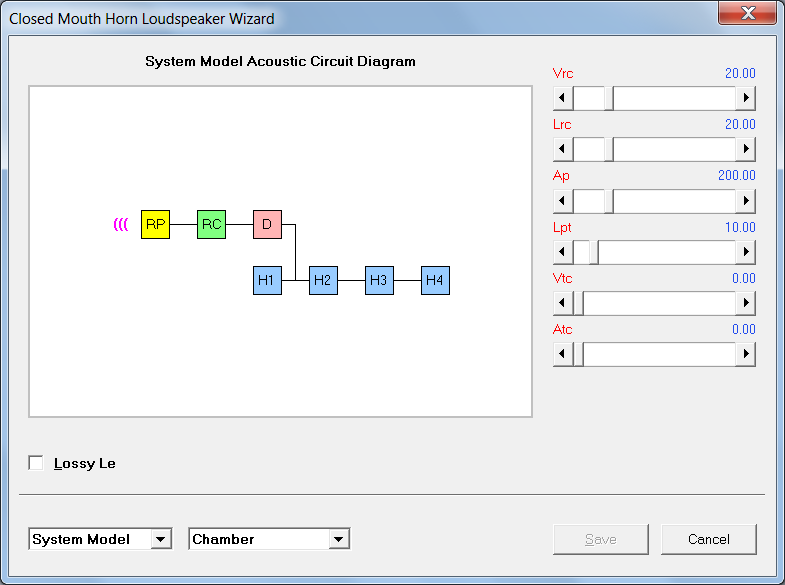Click the Lrc value 20.00
The image size is (785, 585).
[x=740, y=124]
